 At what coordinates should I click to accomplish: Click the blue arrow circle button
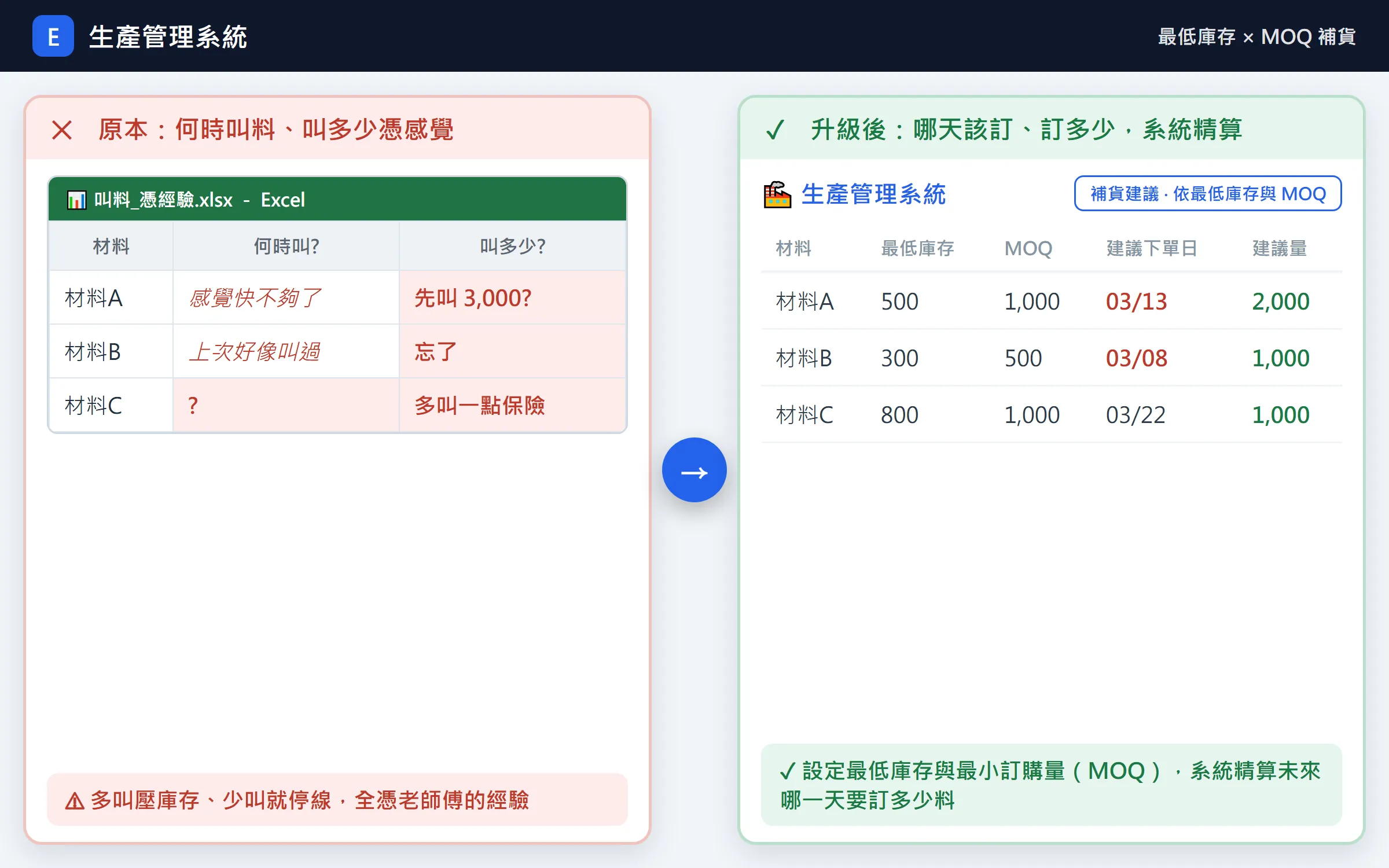point(694,470)
